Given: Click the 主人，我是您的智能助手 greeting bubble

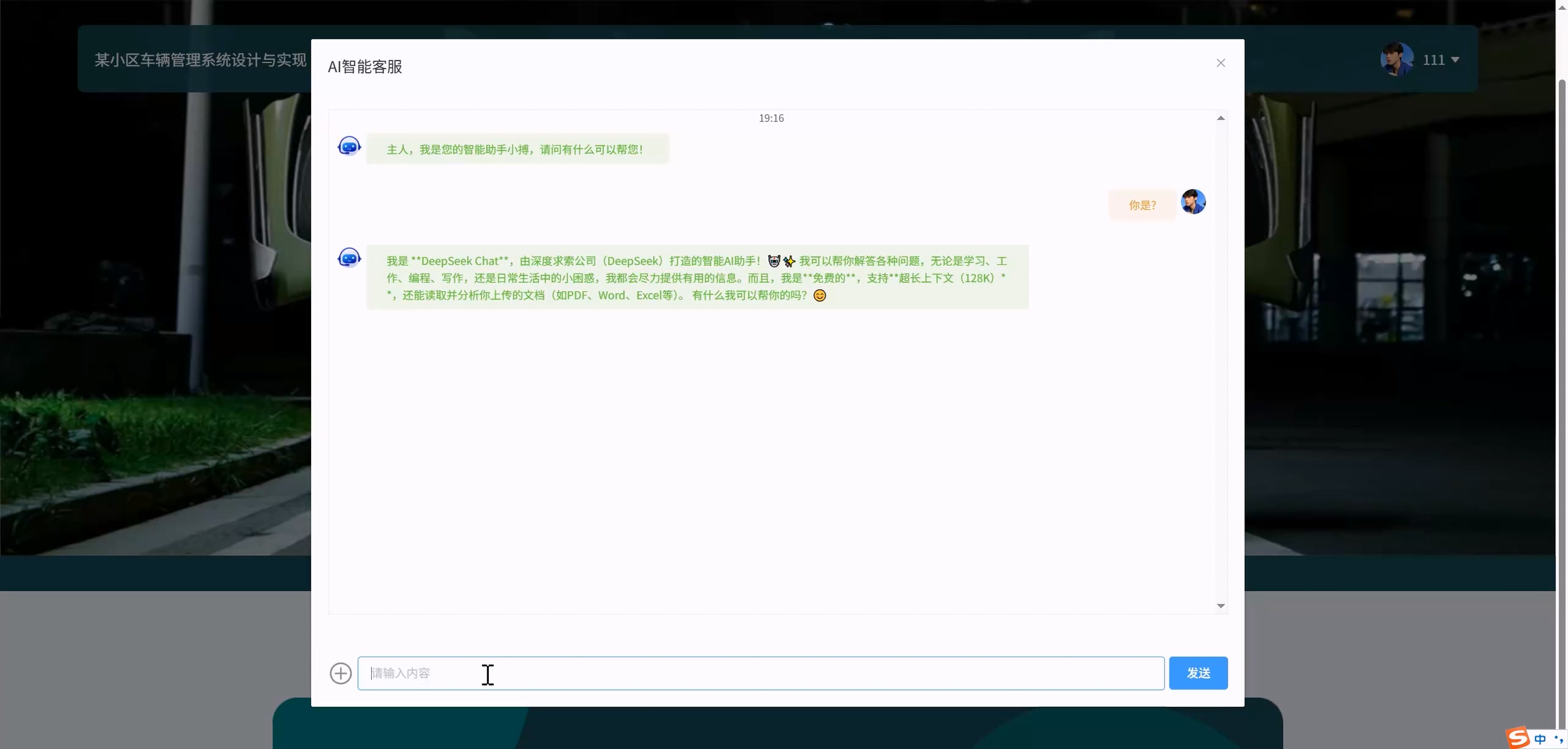Looking at the screenshot, I should (x=517, y=149).
